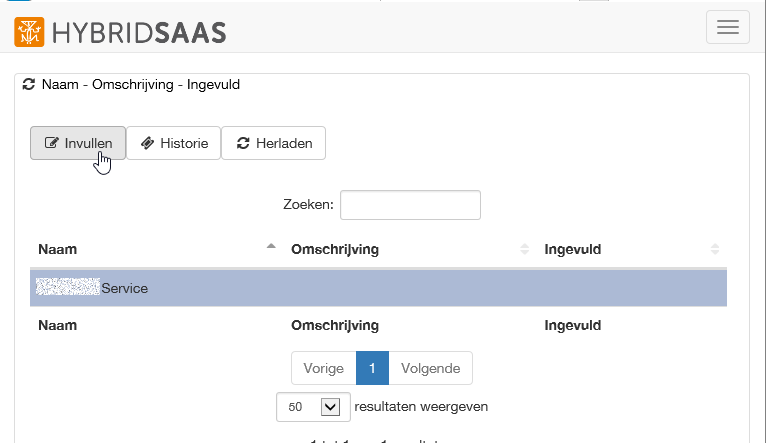Click the tag icon on the Historie button

click(148, 144)
